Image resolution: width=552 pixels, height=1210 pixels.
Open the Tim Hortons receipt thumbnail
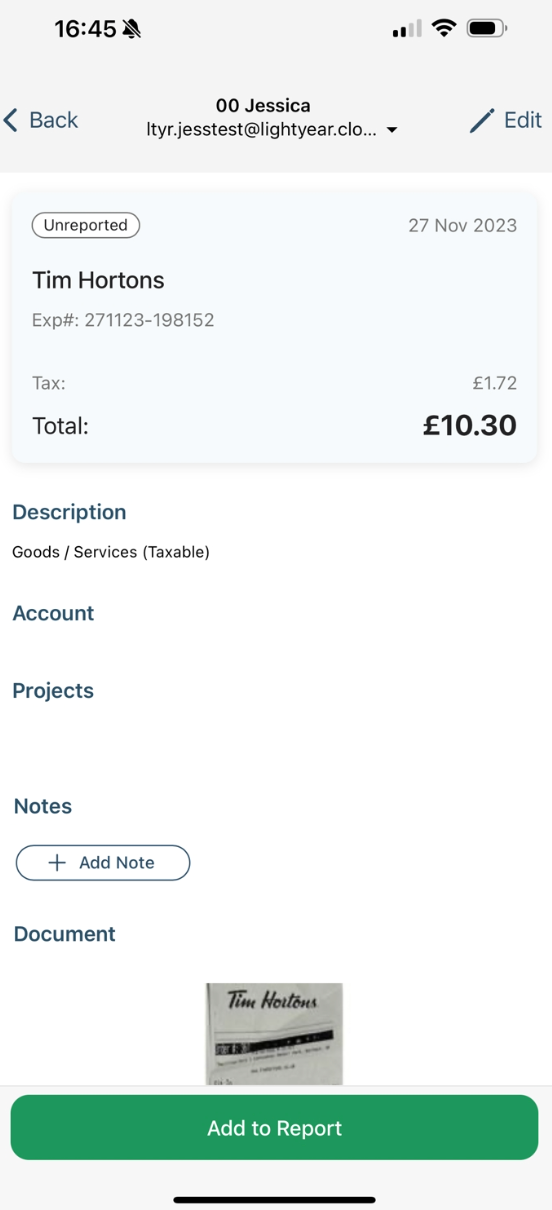point(275,1034)
